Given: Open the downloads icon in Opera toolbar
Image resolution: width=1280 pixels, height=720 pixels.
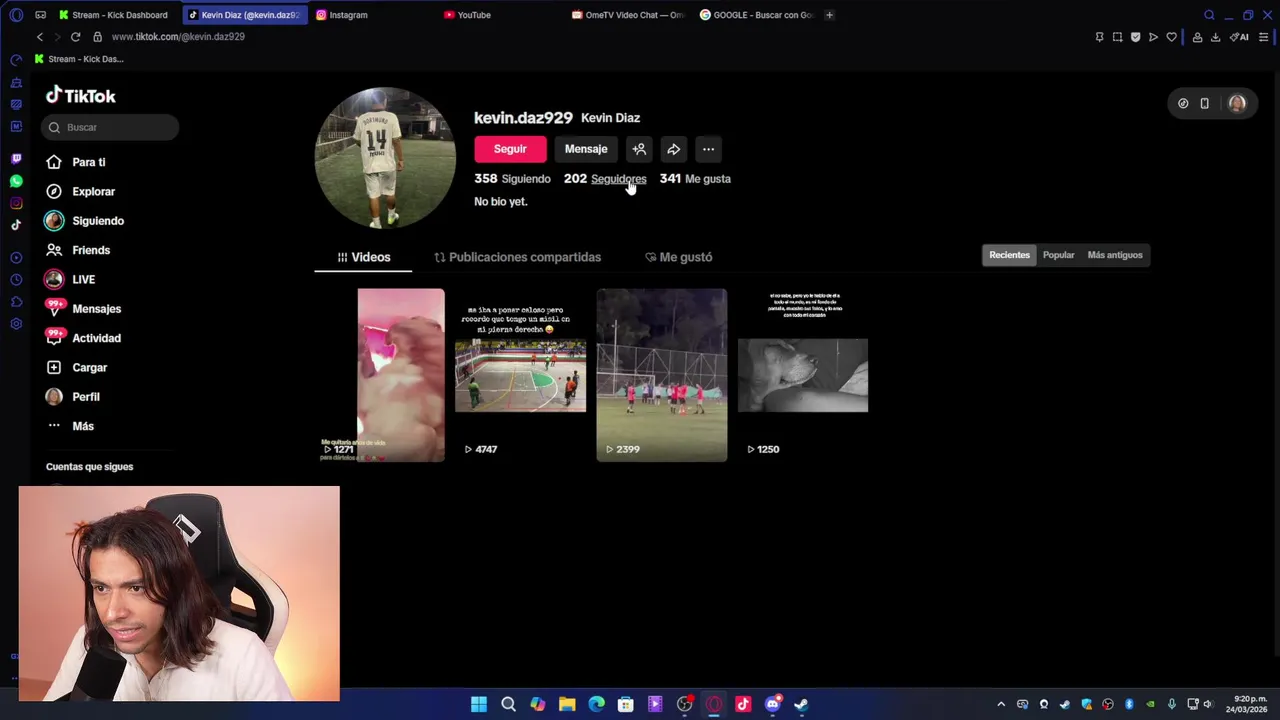Looking at the screenshot, I should [x=1215, y=37].
